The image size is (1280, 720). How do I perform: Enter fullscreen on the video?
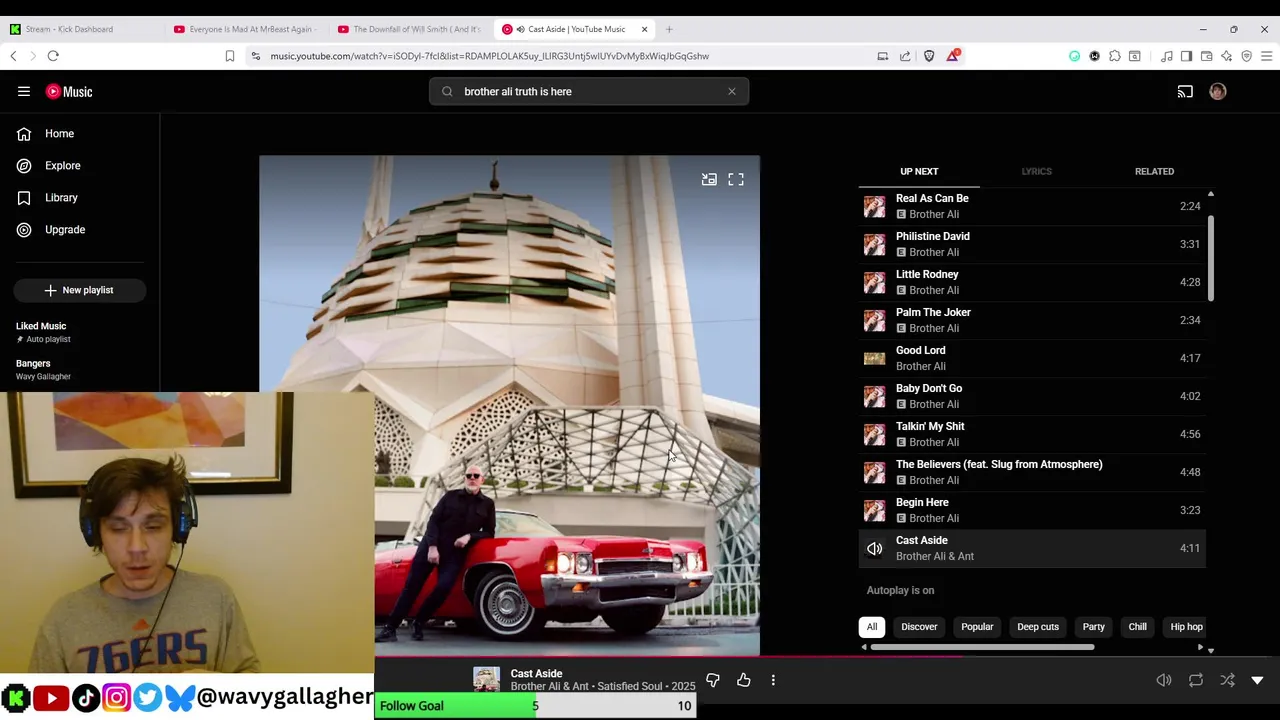[736, 179]
